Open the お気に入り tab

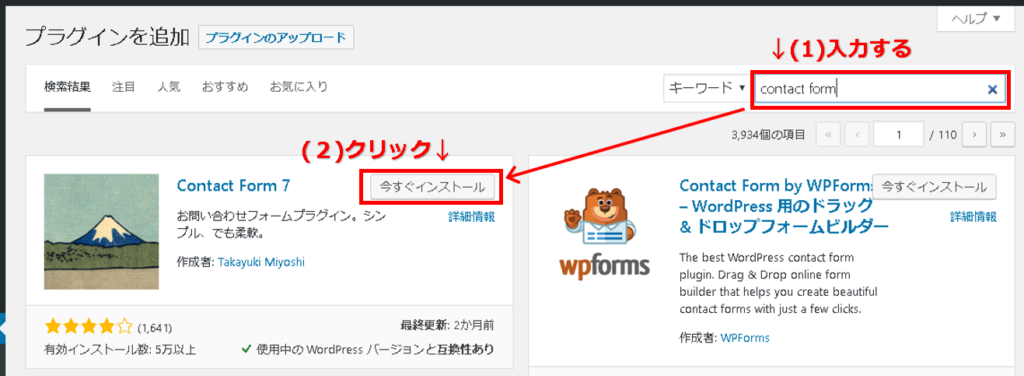(299, 87)
